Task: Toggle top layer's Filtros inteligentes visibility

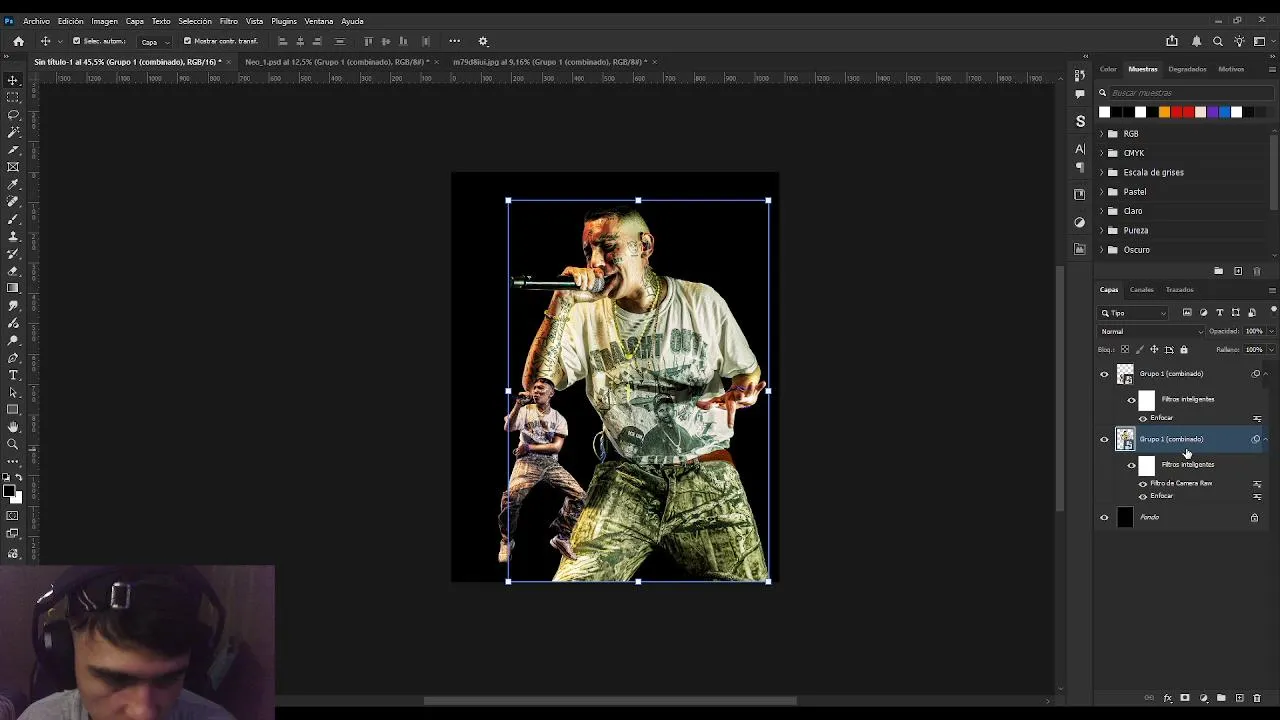Action: 1131,399
